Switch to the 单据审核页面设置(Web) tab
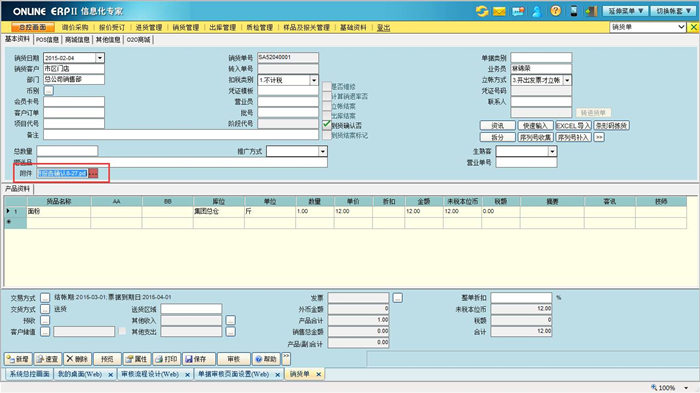 tap(233, 374)
